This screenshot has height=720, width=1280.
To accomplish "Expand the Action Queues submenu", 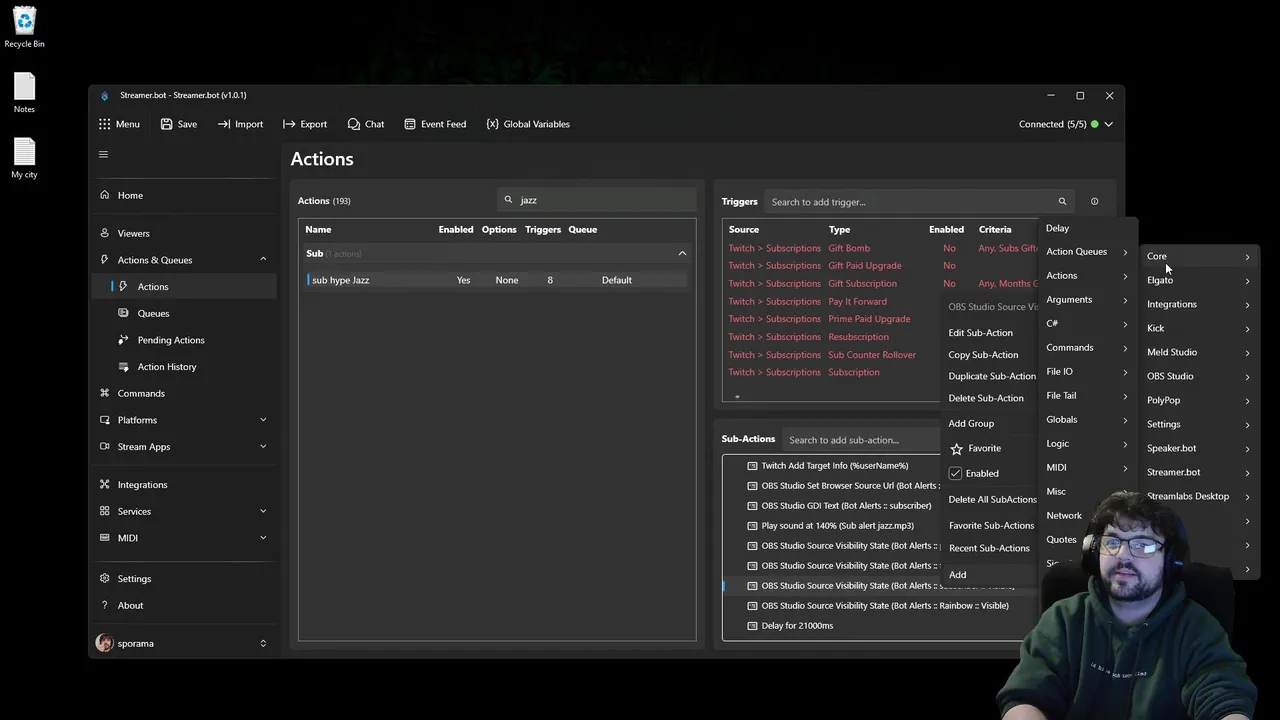I will [x=1087, y=252].
